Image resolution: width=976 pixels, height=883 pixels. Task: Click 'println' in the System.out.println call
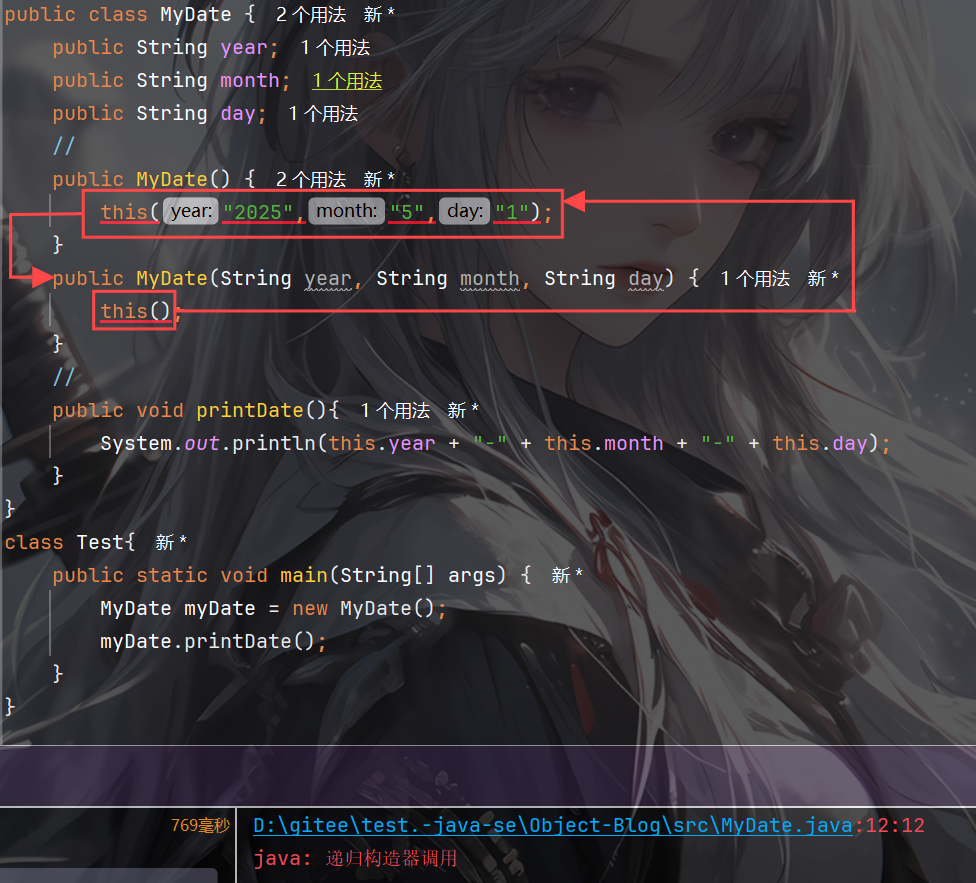(x=273, y=443)
